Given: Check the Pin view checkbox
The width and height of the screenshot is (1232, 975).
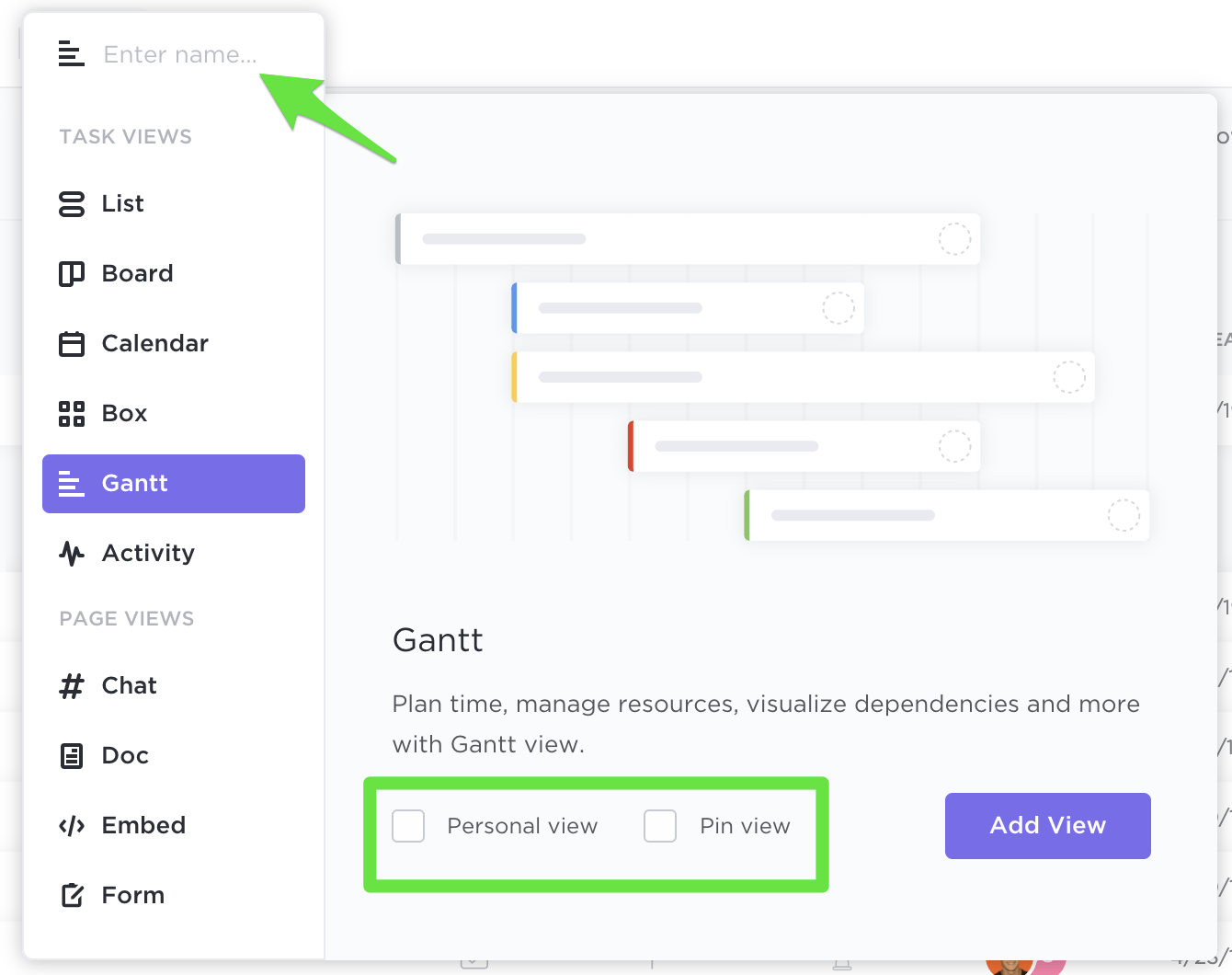Looking at the screenshot, I should point(660,826).
